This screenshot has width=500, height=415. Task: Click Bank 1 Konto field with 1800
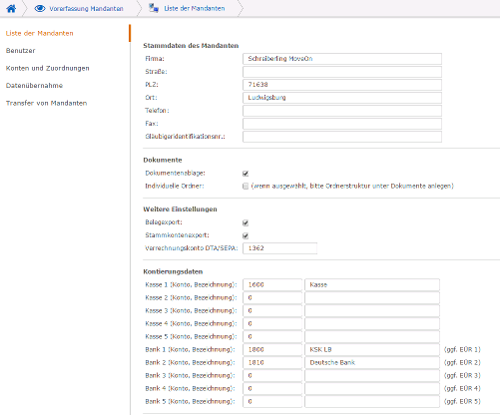[x=272, y=350]
